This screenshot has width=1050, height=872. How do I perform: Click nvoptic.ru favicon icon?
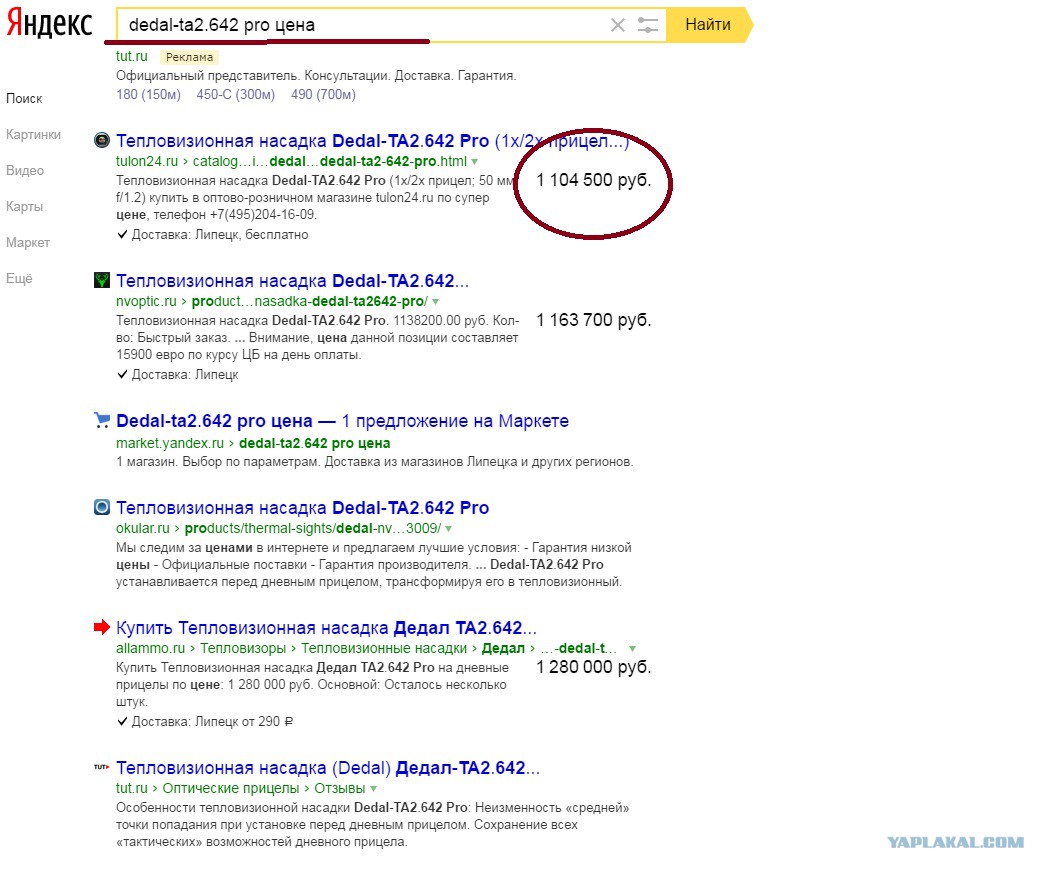[102, 280]
